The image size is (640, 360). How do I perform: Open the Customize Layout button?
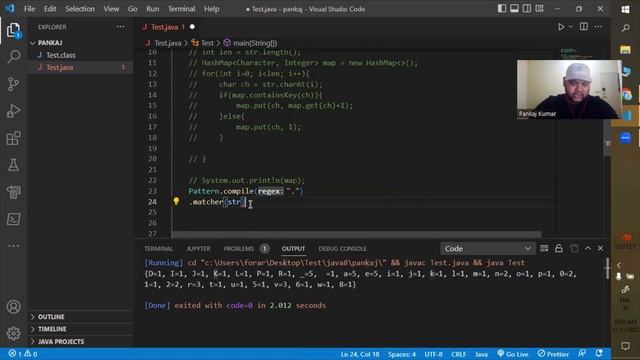pyautogui.click(x=540, y=9)
